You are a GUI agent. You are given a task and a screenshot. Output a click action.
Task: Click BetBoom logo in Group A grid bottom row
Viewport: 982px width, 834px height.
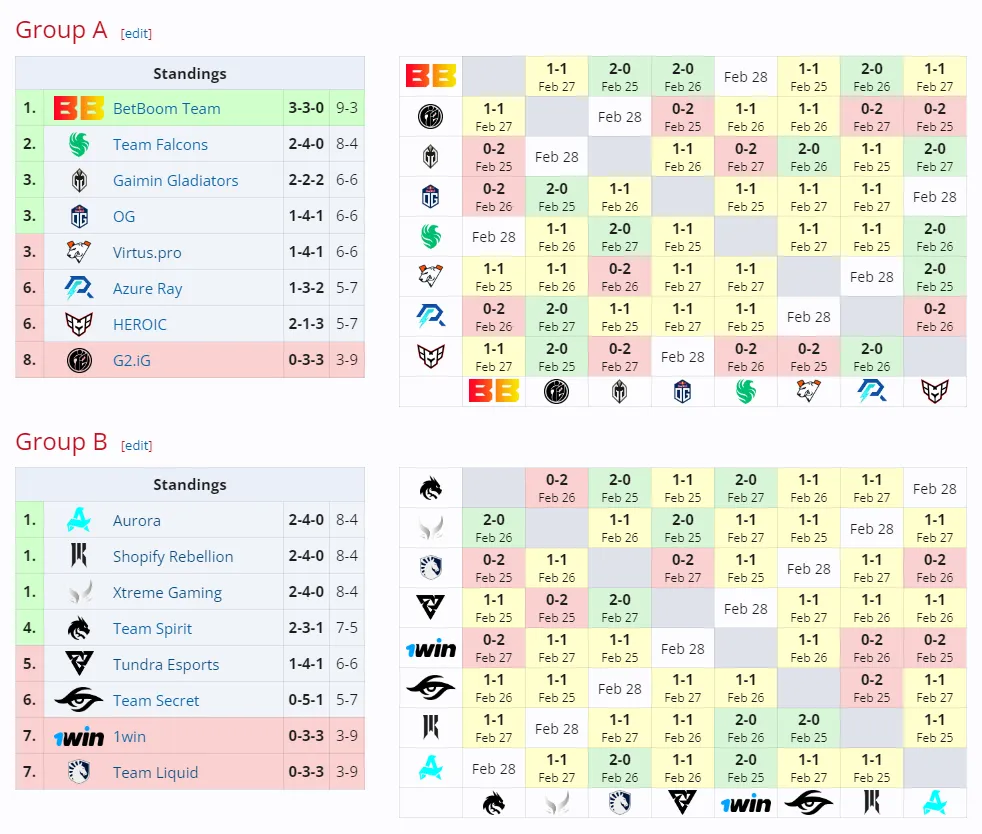point(494,392)
